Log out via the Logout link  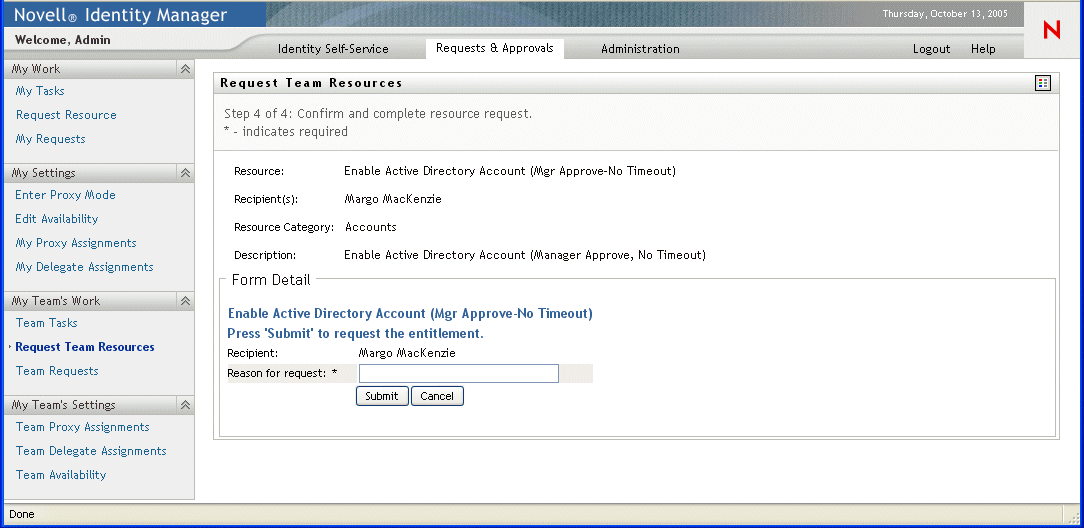click(931, 49)
